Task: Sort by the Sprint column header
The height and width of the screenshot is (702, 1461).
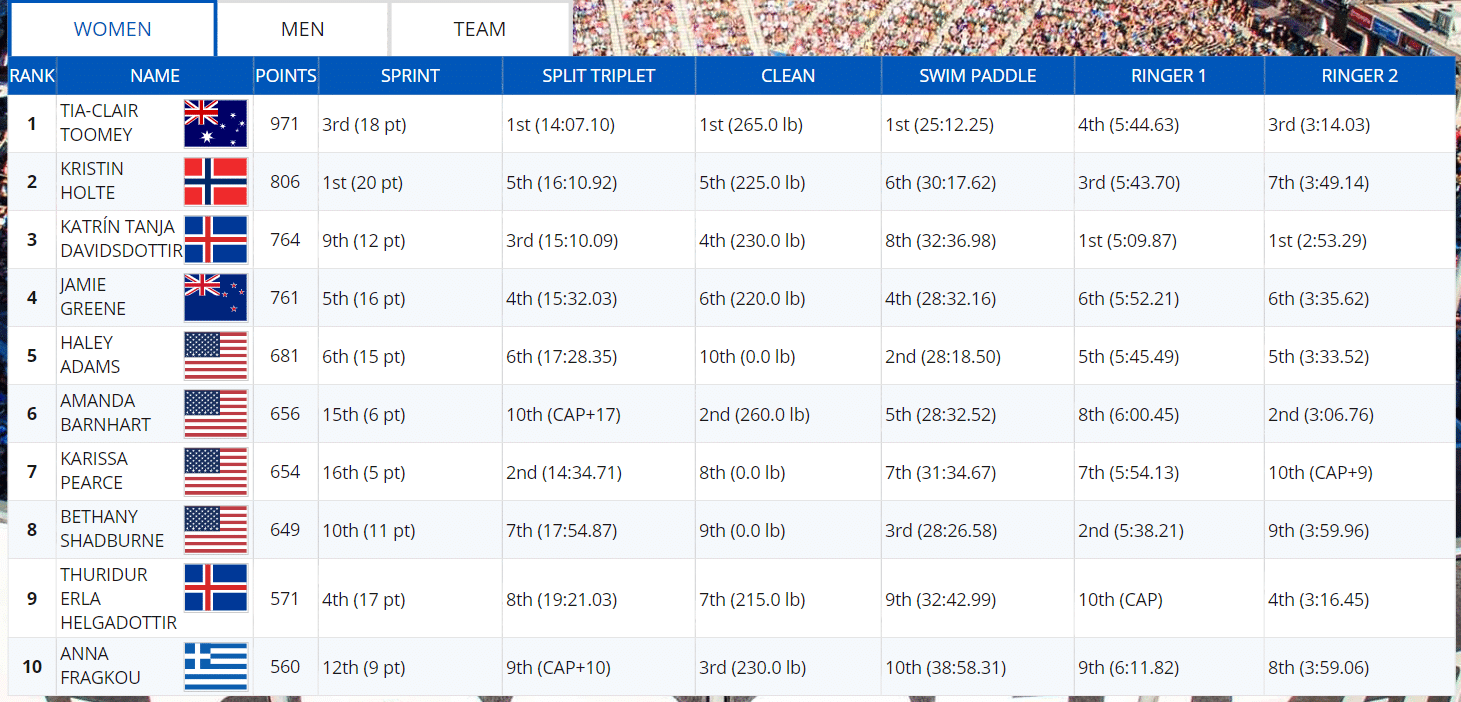Action: (x=410, y=76)
